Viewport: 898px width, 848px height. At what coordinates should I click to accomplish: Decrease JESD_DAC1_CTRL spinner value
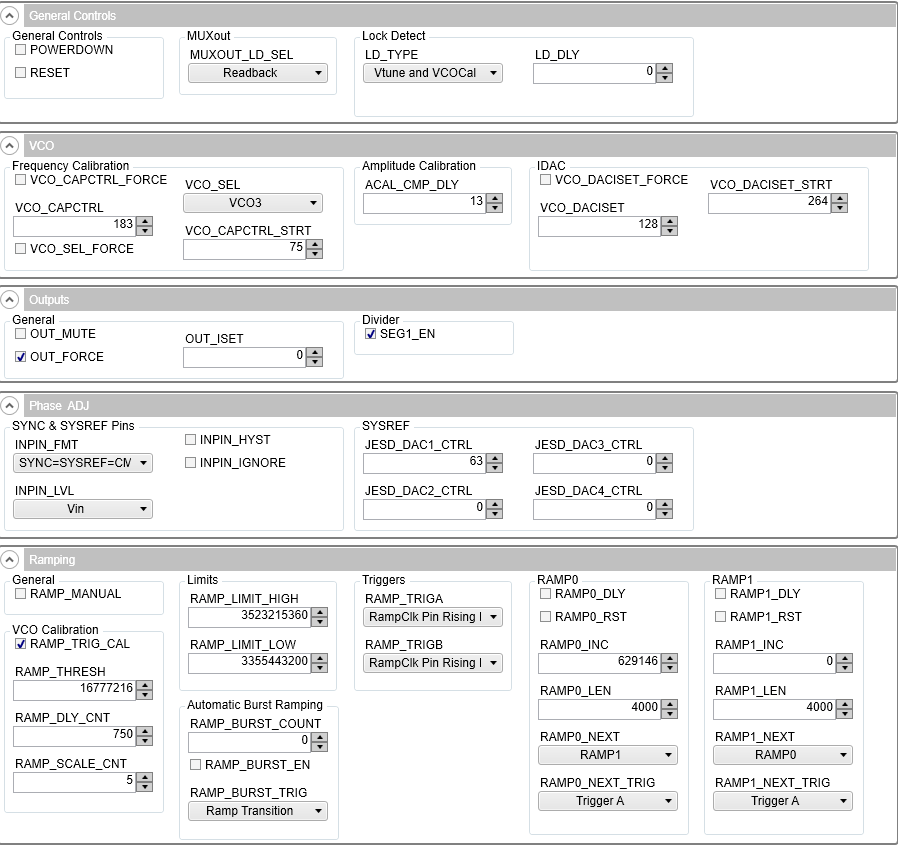click(494, 468)
